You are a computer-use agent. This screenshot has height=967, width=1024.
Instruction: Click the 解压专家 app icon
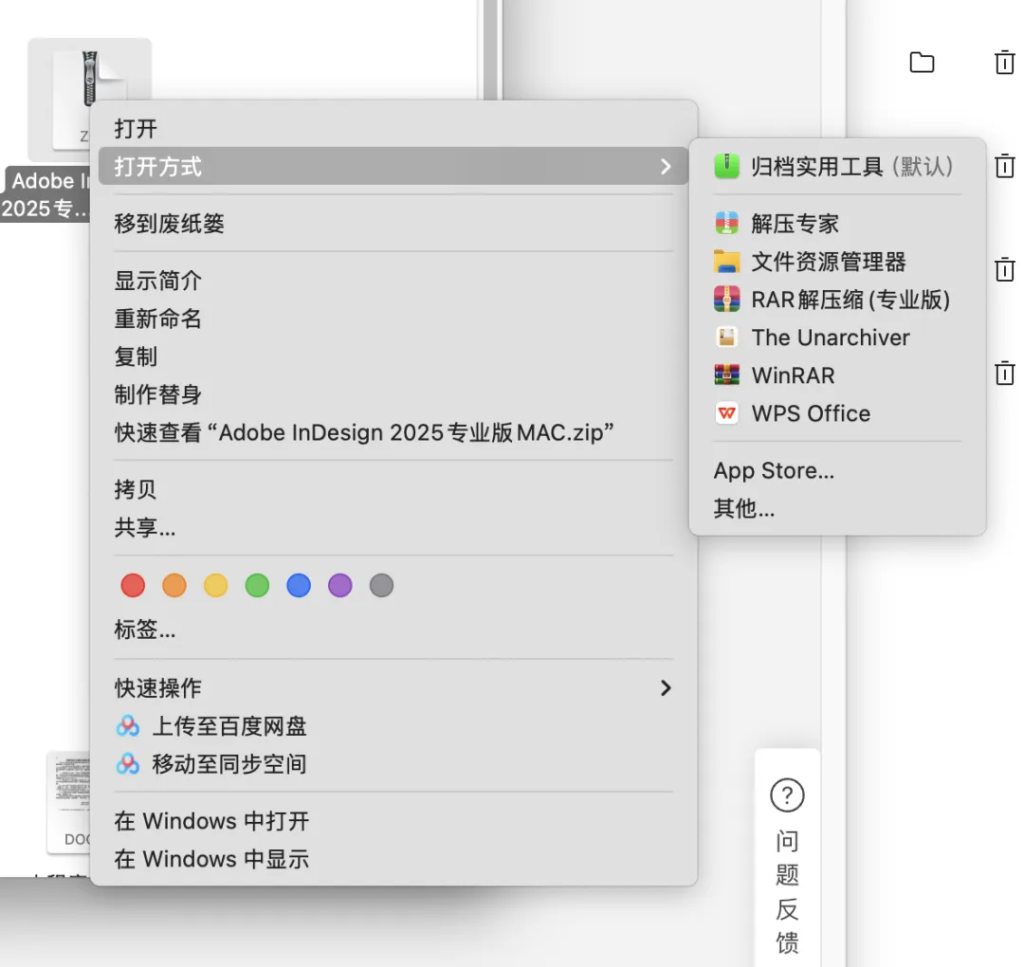pos(726,223)
